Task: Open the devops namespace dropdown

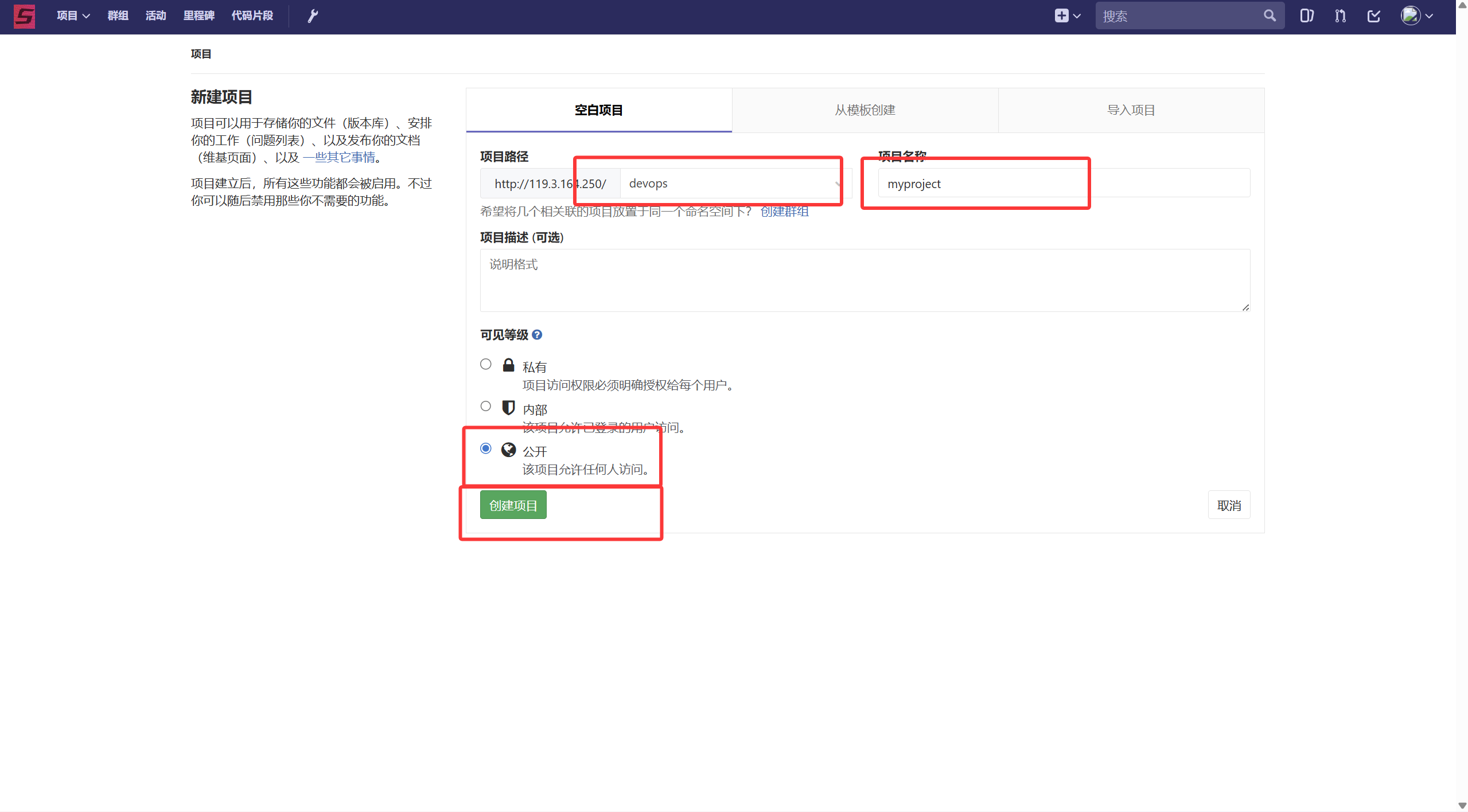Action: [x=736, y=184]
